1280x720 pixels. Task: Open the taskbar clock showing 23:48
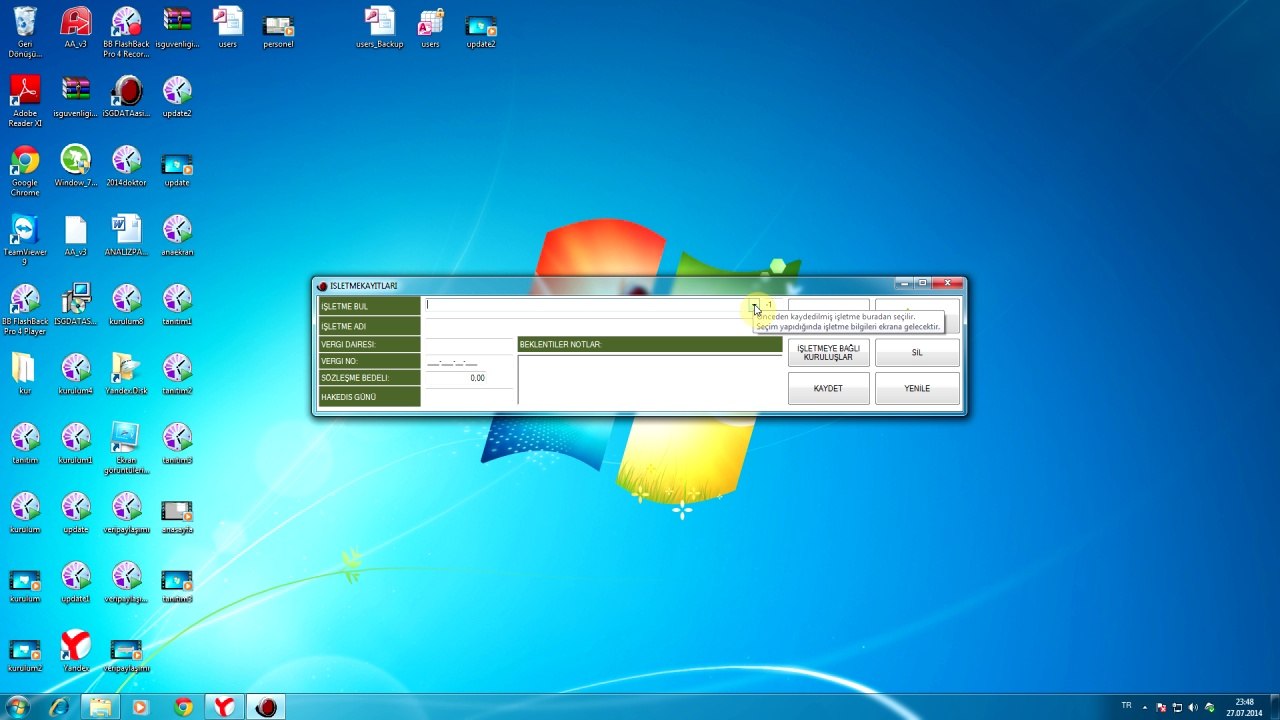(1244, 707)
